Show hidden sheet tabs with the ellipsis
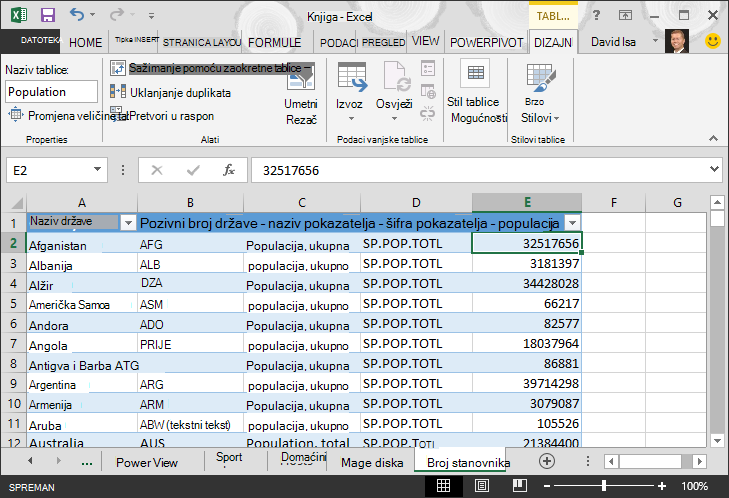This screenshot has width=729, height=498. pyautogui.click(x=86, y=463)
